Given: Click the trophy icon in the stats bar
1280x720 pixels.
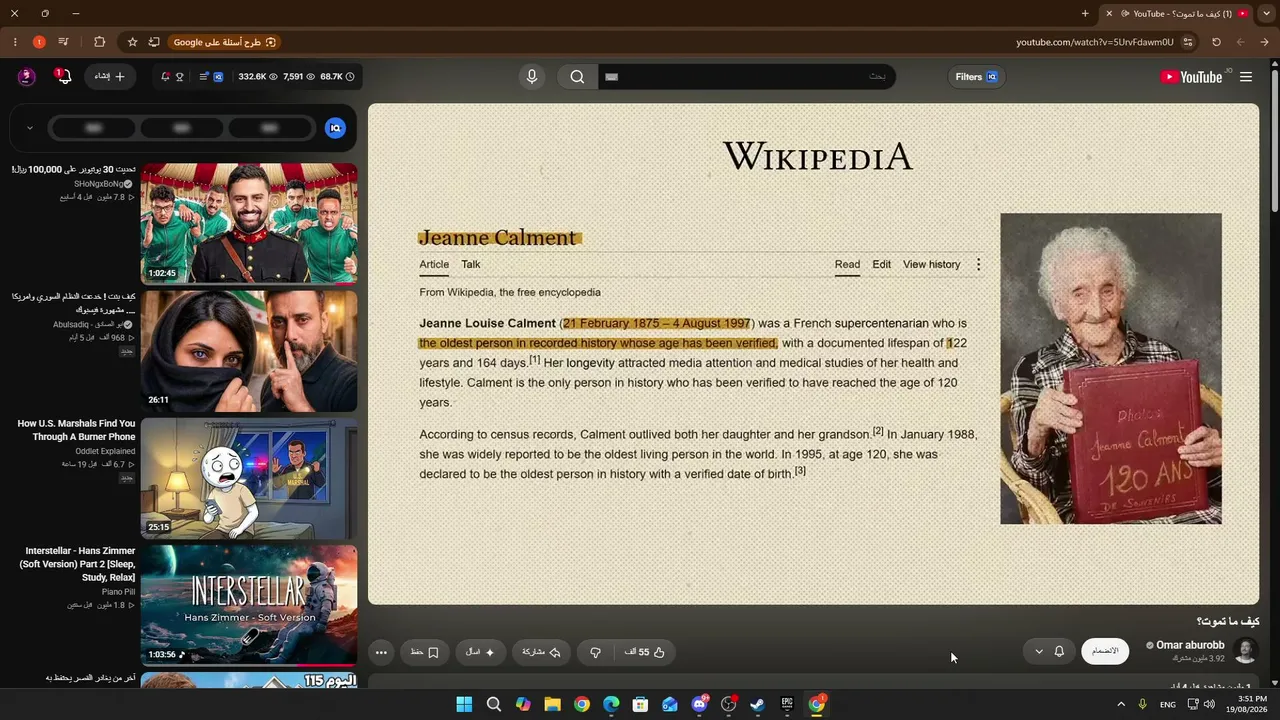Looking at the screenshot, I should 180,77.
